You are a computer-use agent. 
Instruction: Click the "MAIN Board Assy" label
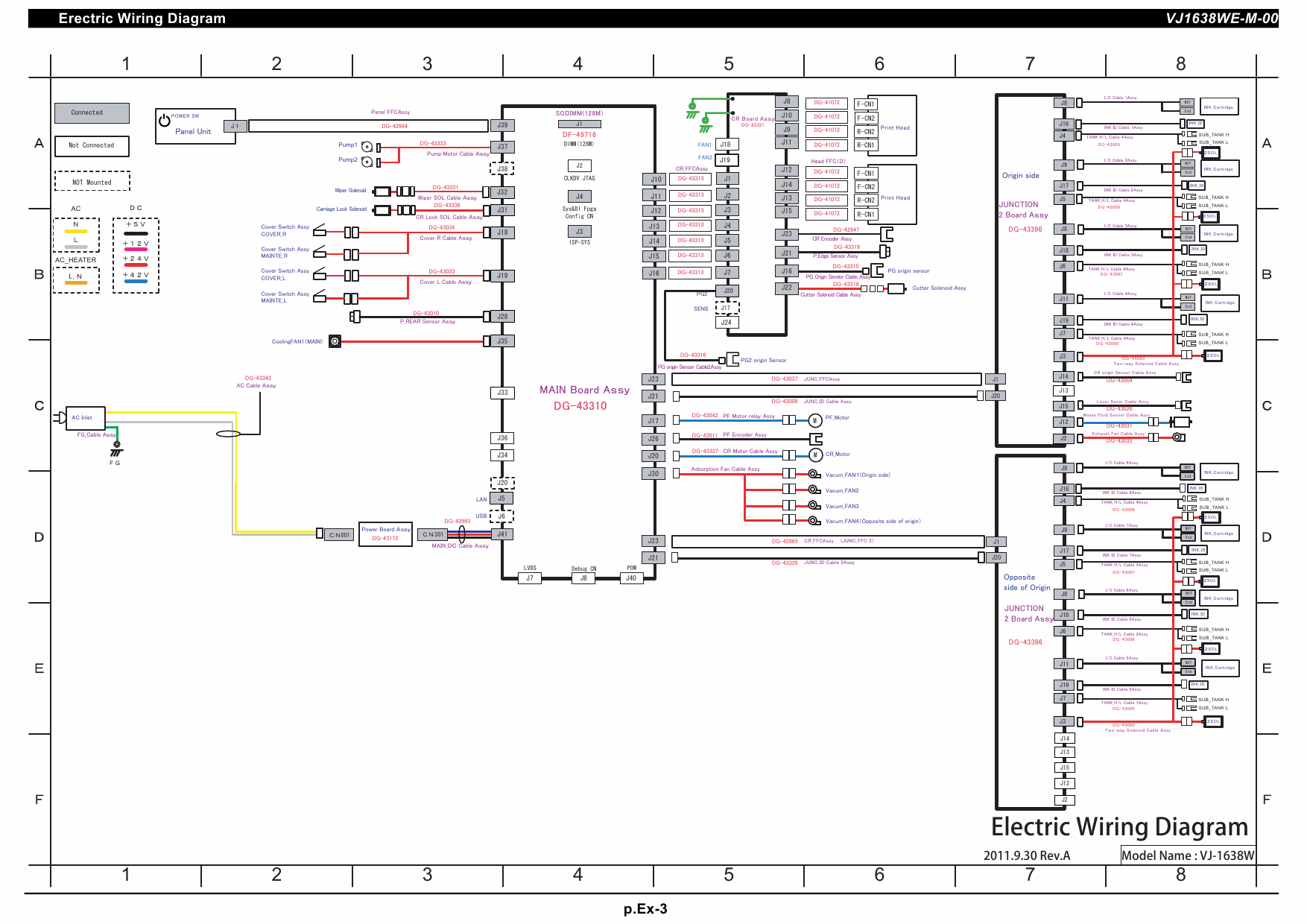pyautogui.click(x=585, y=390)
